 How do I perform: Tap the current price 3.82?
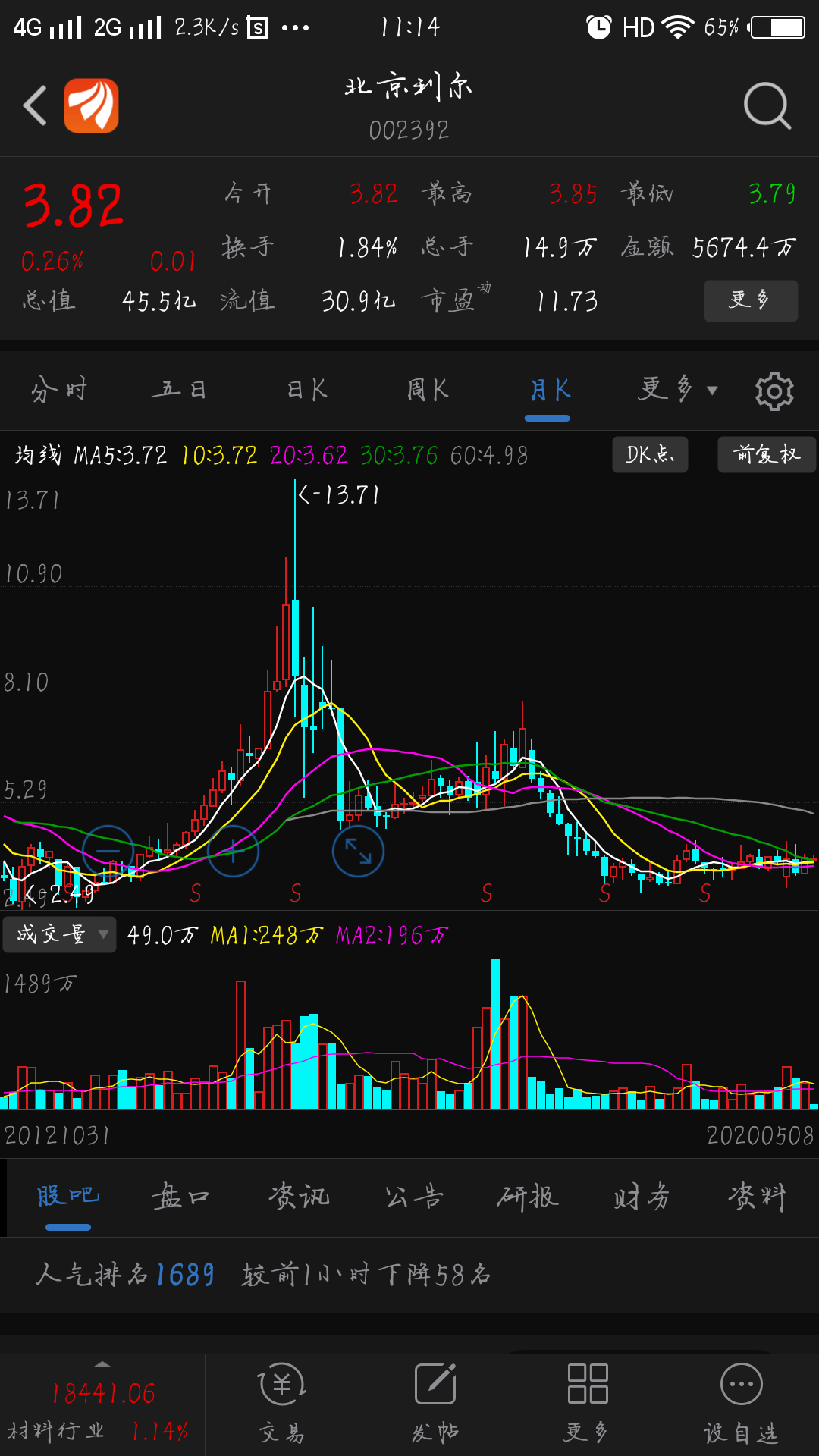click(x=73, y=206)
